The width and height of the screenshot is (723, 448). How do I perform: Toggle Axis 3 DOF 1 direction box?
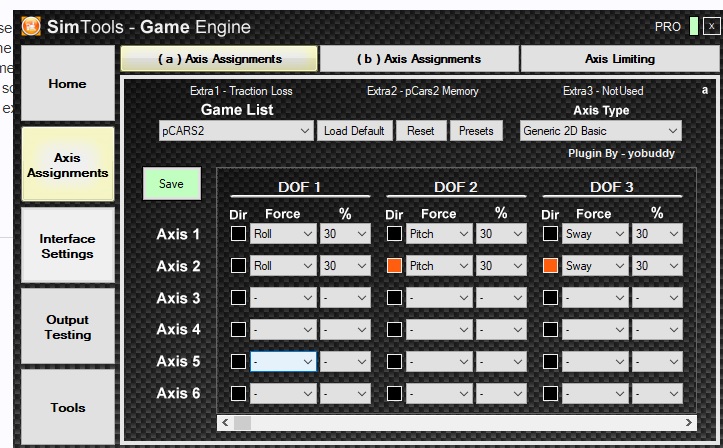[238, 298]
